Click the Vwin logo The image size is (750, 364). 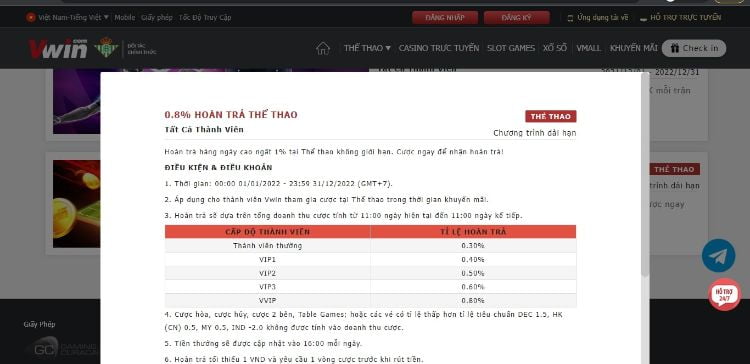(x=58, y=48)
